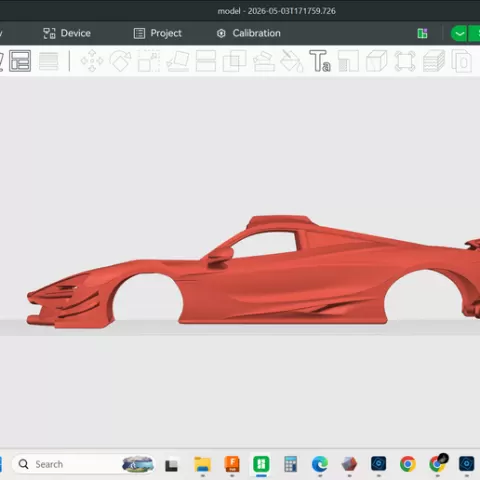Select the Scale tool

click(149, 61)
